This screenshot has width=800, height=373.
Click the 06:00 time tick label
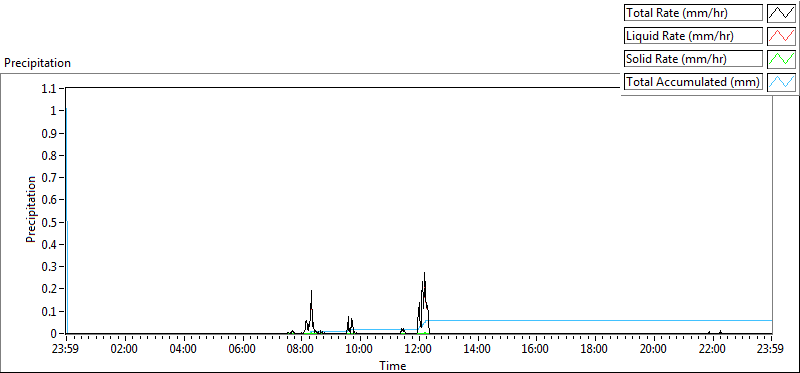(x=242, y=350)
